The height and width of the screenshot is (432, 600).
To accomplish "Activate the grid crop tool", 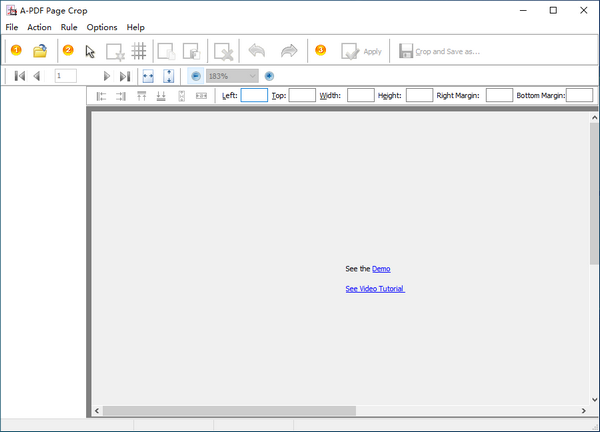I will pyautogui.click(x=139, y=51).
